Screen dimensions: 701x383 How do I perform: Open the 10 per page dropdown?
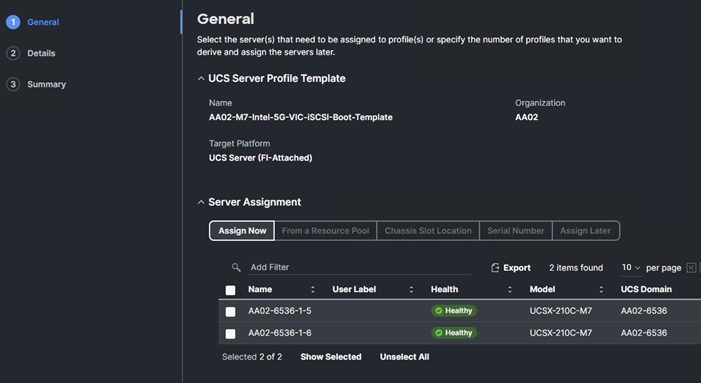pos(631,267)
